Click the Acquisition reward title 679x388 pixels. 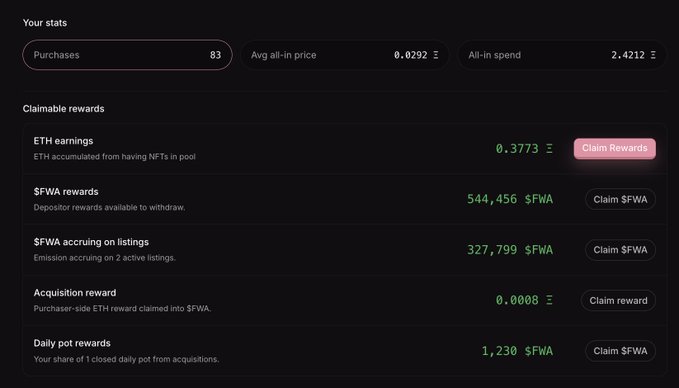point(75,293)
